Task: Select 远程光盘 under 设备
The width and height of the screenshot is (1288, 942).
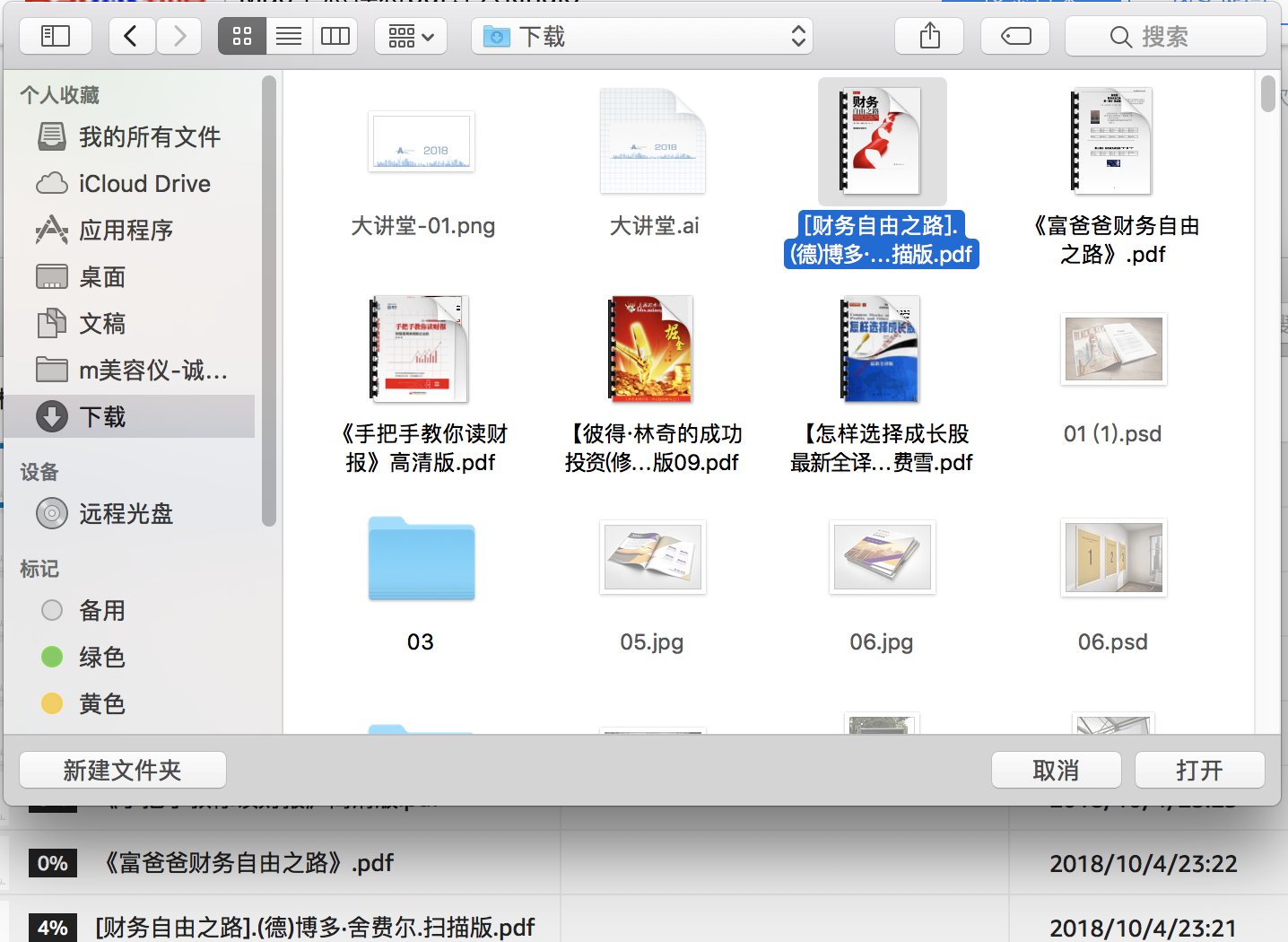Action: tap(130, 513)
